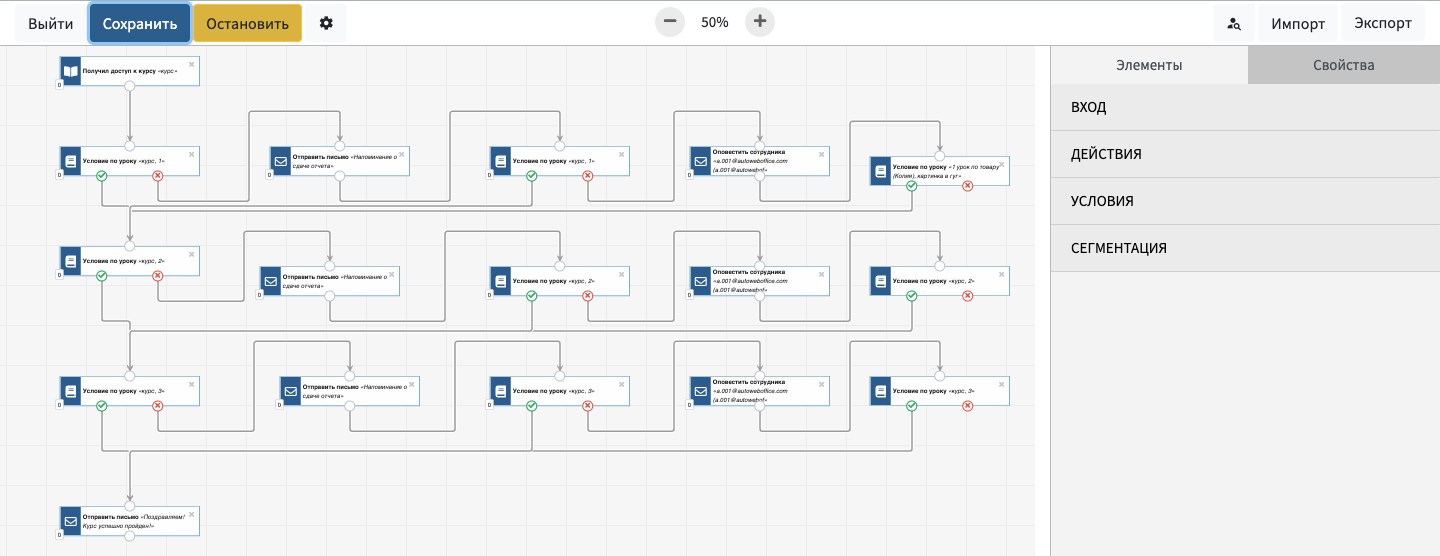This screenshot has height=556, width=1440.
Task: Open the СЕГМЕНТАЦИЯ section
Action: [1245, 248]
